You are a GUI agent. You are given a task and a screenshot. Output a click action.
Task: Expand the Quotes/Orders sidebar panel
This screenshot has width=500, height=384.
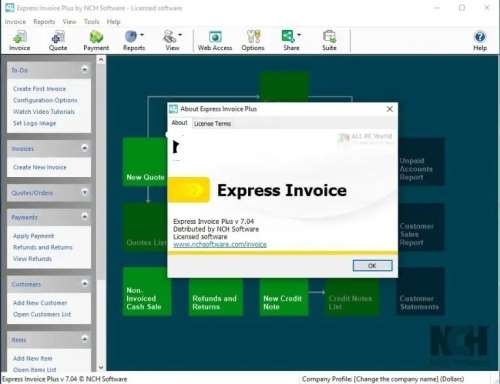[84, 192]
